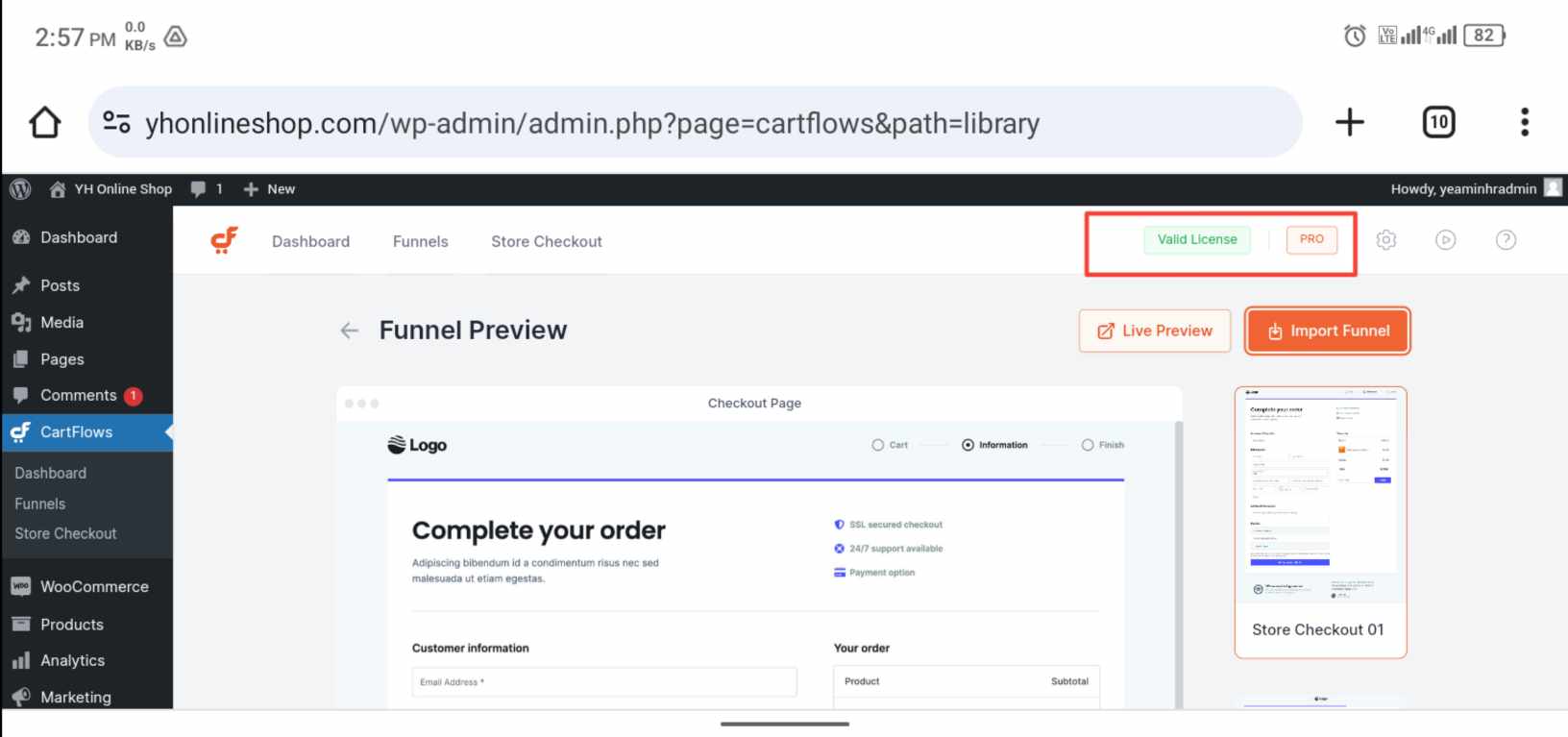Open CartFlows submenu Dashboard
1568x737 pixels.
pyautogui.click(x=51, y=473)
